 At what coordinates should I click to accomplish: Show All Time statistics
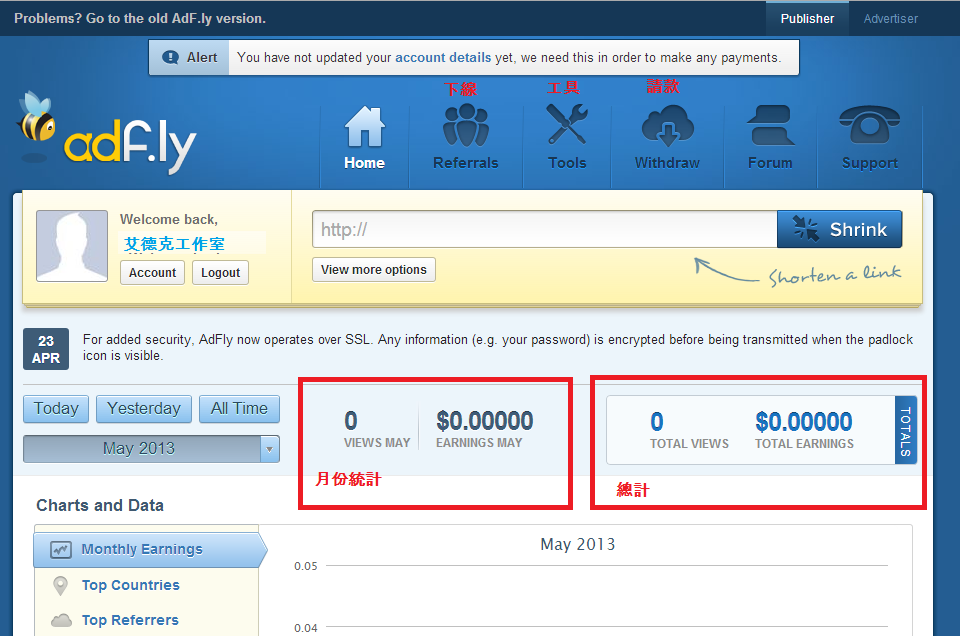(x=239, y=409)
